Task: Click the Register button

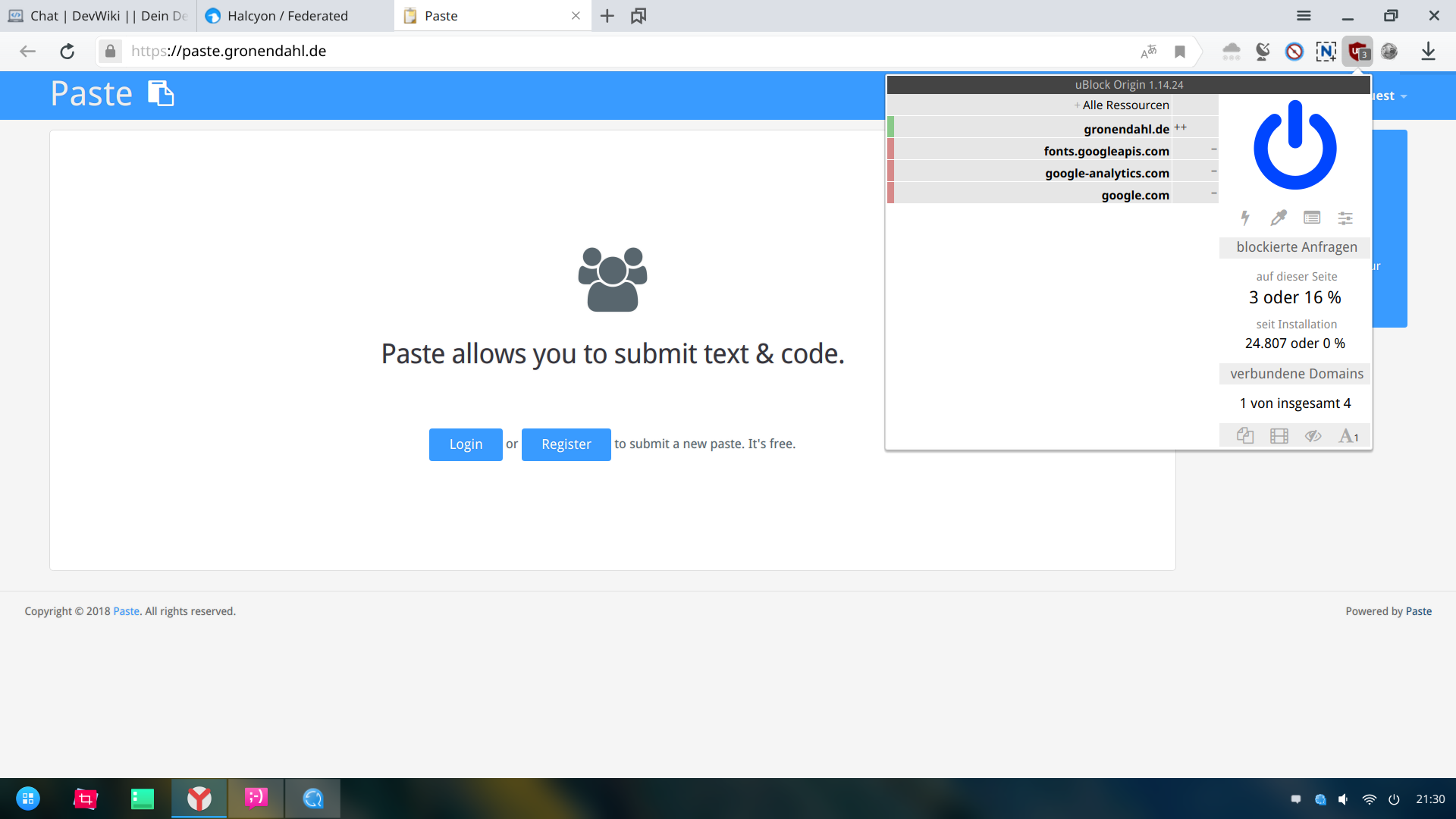Action: pyautogui.click(x=566, y=444)
